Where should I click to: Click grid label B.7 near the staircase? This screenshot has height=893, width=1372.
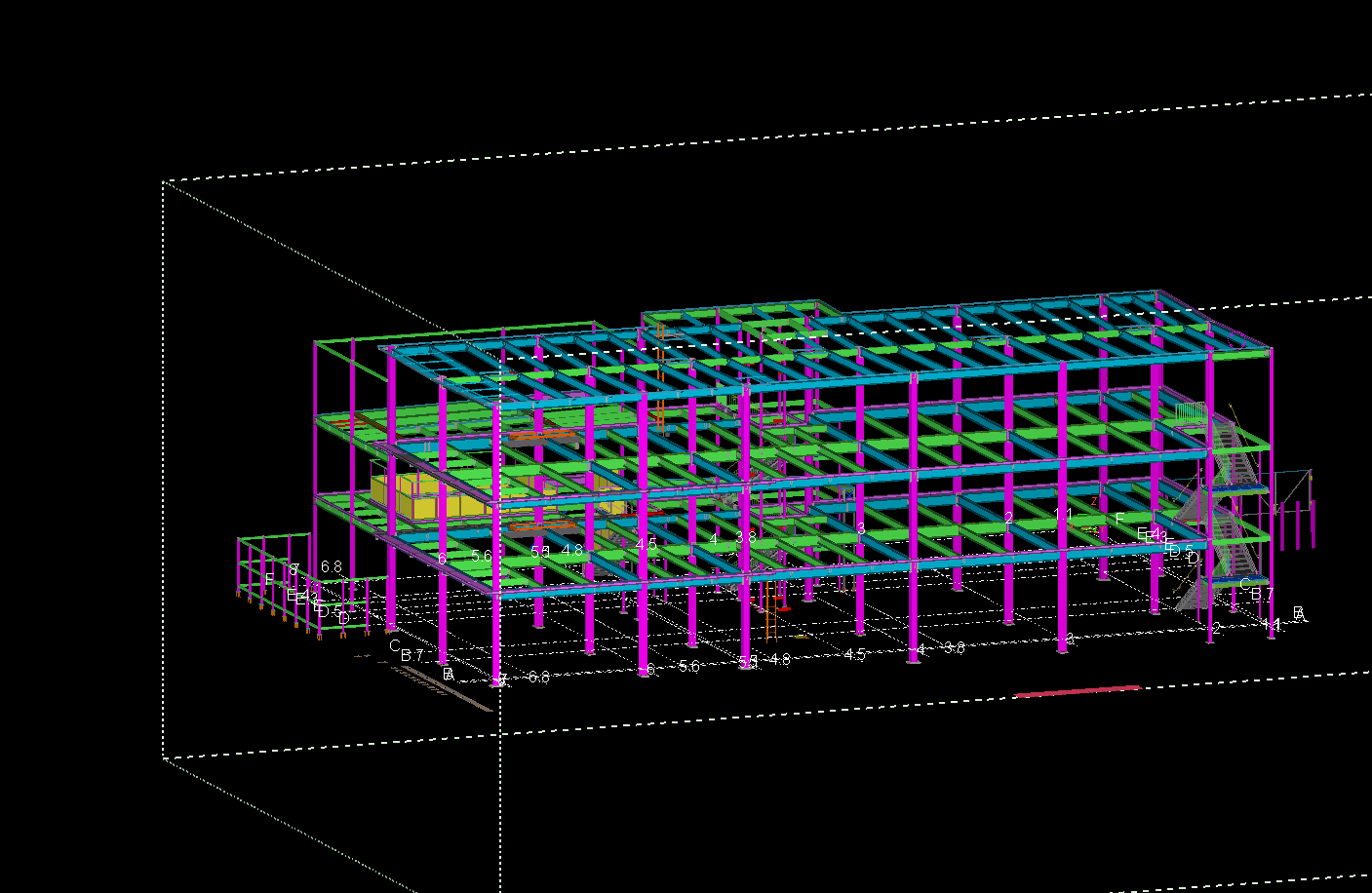(1262, 594)
